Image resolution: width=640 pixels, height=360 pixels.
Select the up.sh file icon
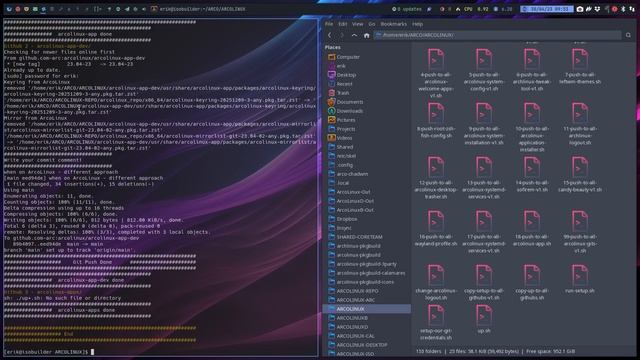pos(484,315)
